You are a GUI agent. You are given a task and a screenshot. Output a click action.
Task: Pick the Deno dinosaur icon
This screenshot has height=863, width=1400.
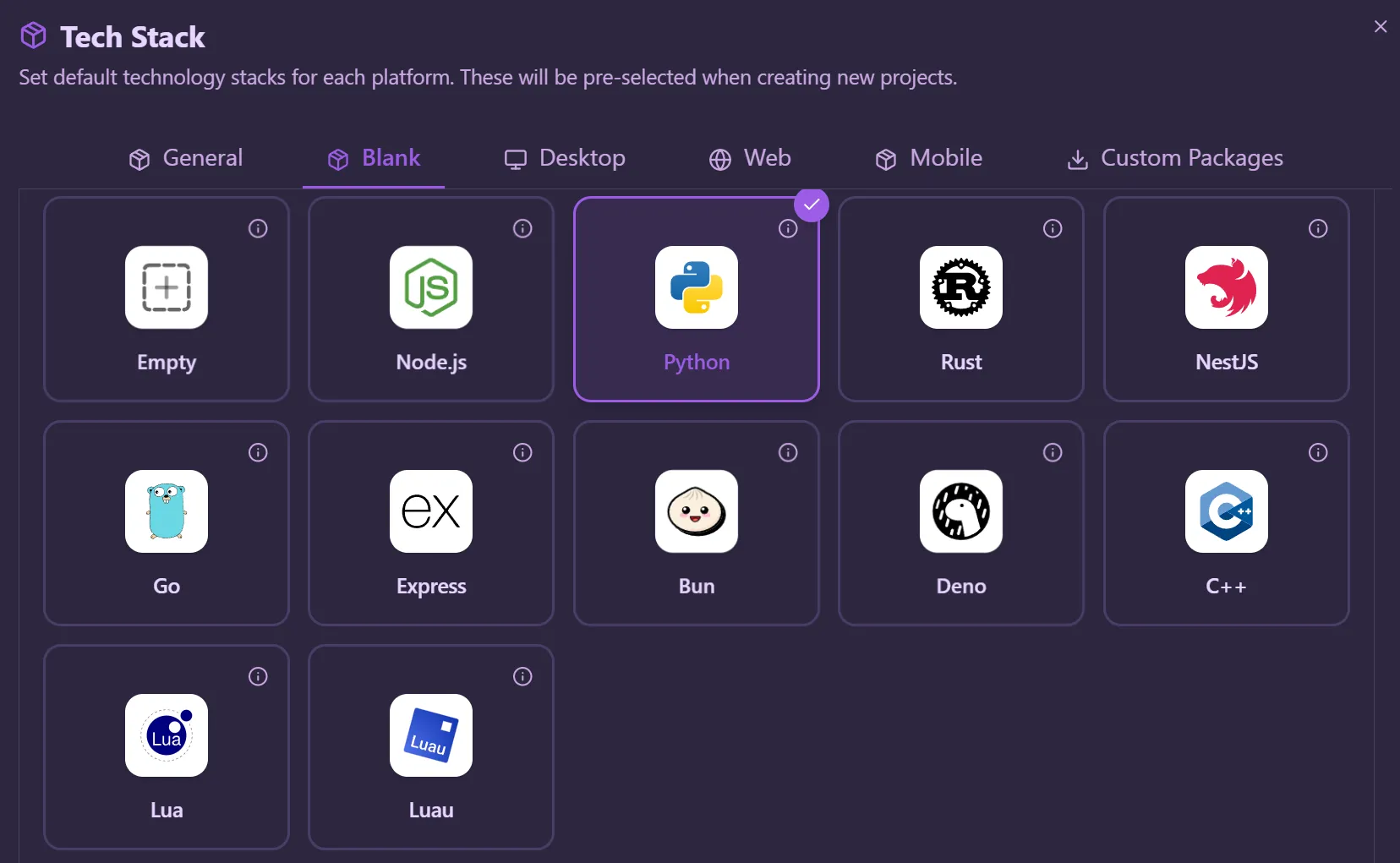pos(961,511)
